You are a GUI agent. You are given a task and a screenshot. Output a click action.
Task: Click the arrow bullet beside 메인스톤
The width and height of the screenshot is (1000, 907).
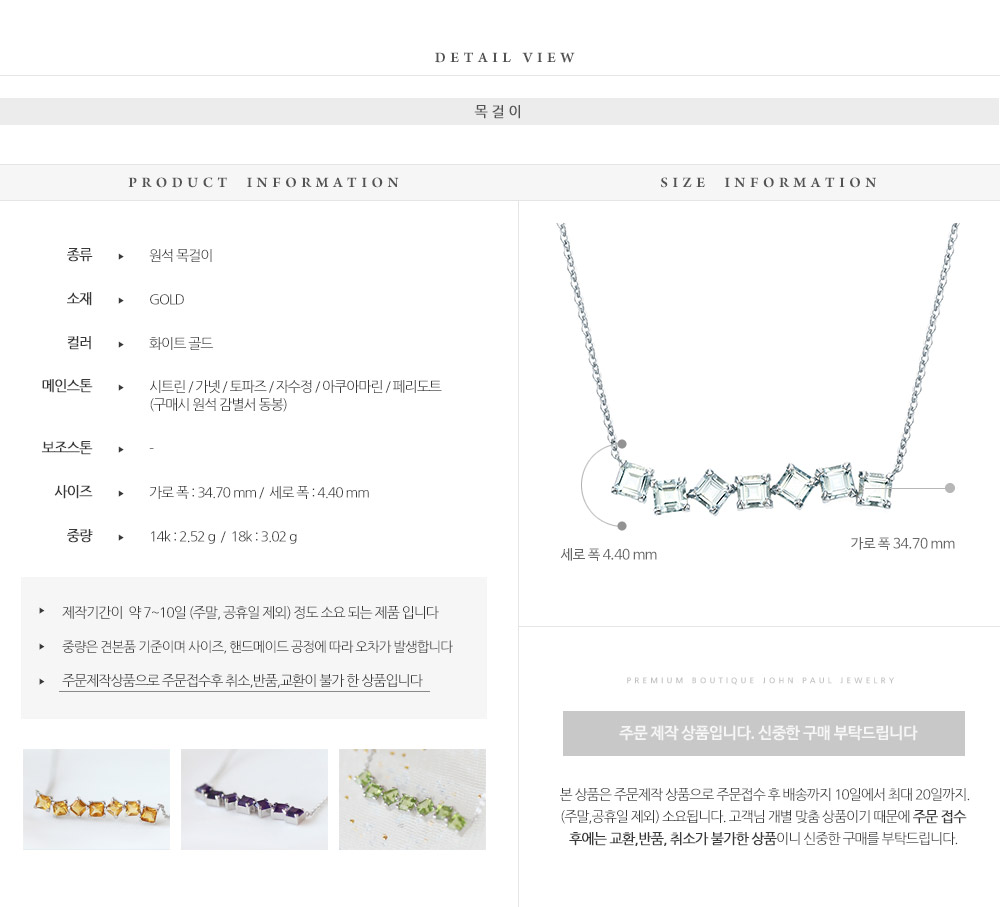pyautogui.click(x=121, y=387)
